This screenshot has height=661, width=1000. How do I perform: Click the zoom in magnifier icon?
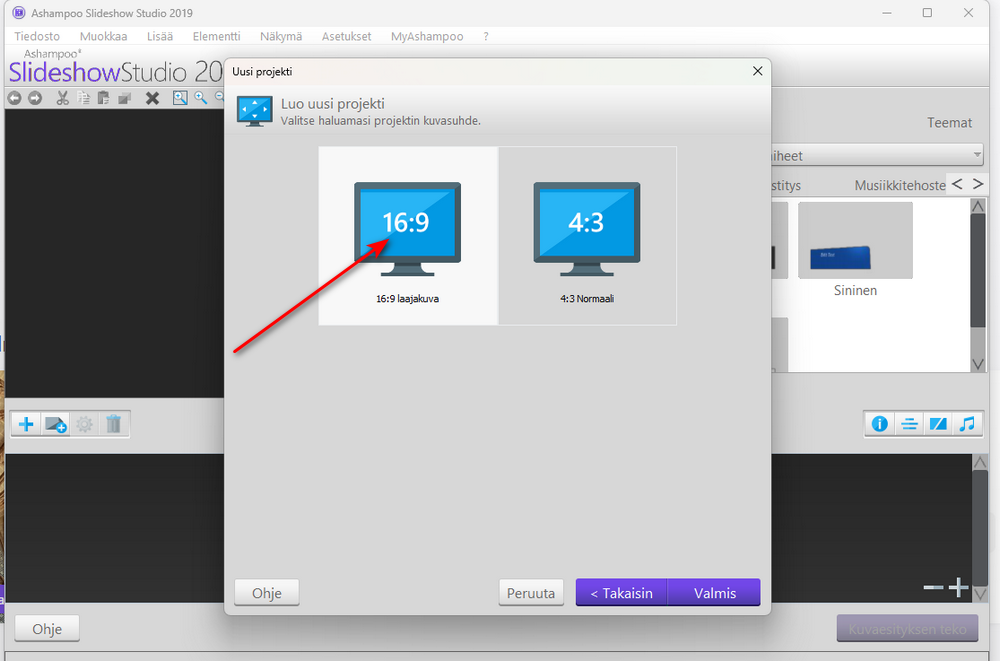[x=201, y=98]
